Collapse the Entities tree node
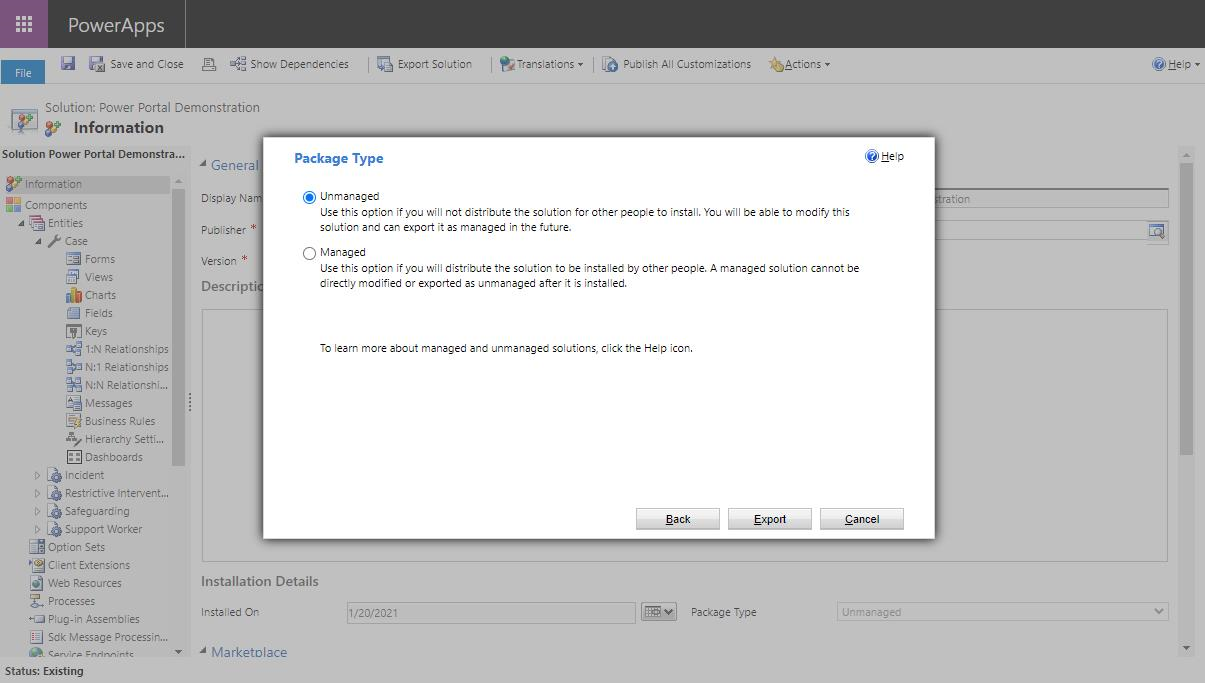Screen dimensions: 1205x683 (21, 223)
